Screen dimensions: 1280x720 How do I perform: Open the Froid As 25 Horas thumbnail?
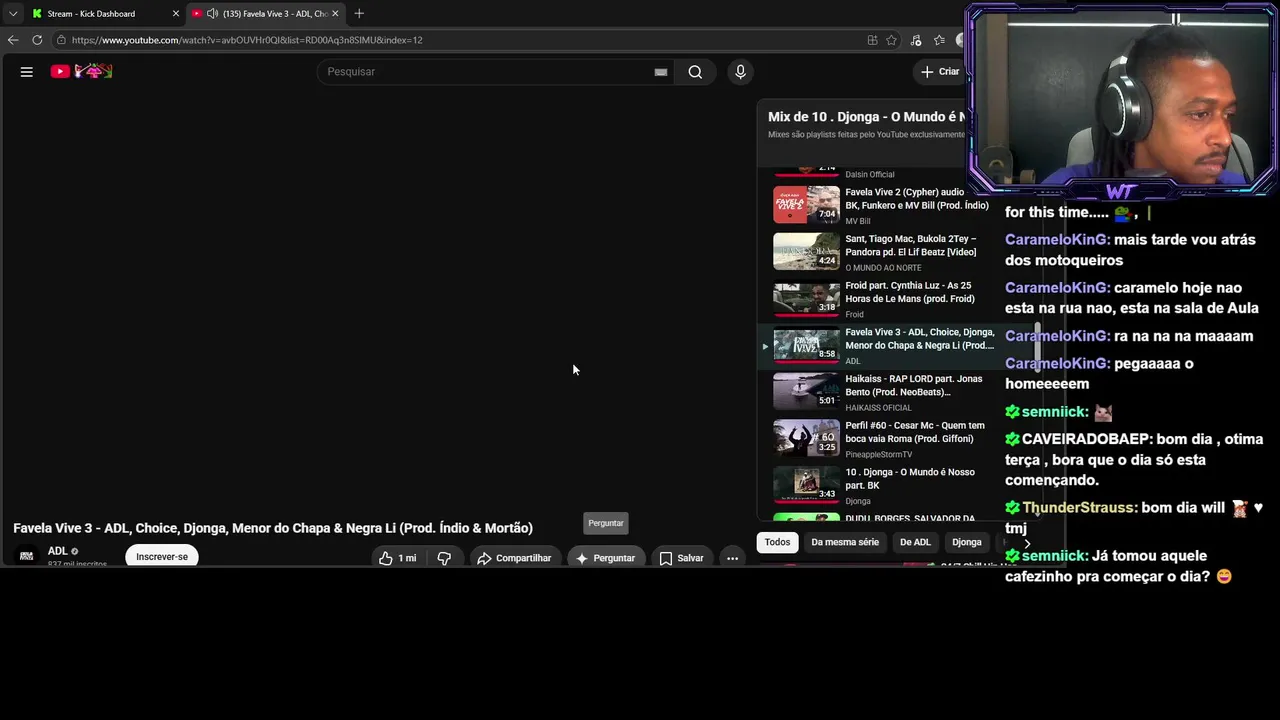[x=807, y=298]
